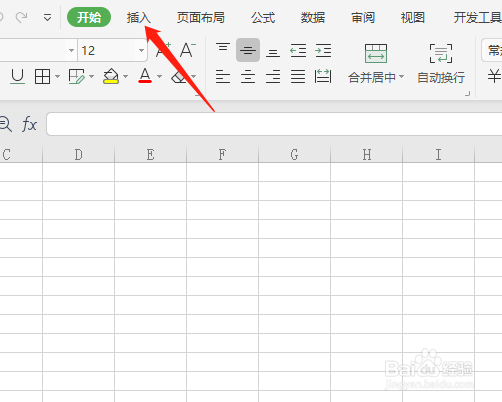Select column G header
The width and height of the screenshot is (502, 402).
[294, 154]
